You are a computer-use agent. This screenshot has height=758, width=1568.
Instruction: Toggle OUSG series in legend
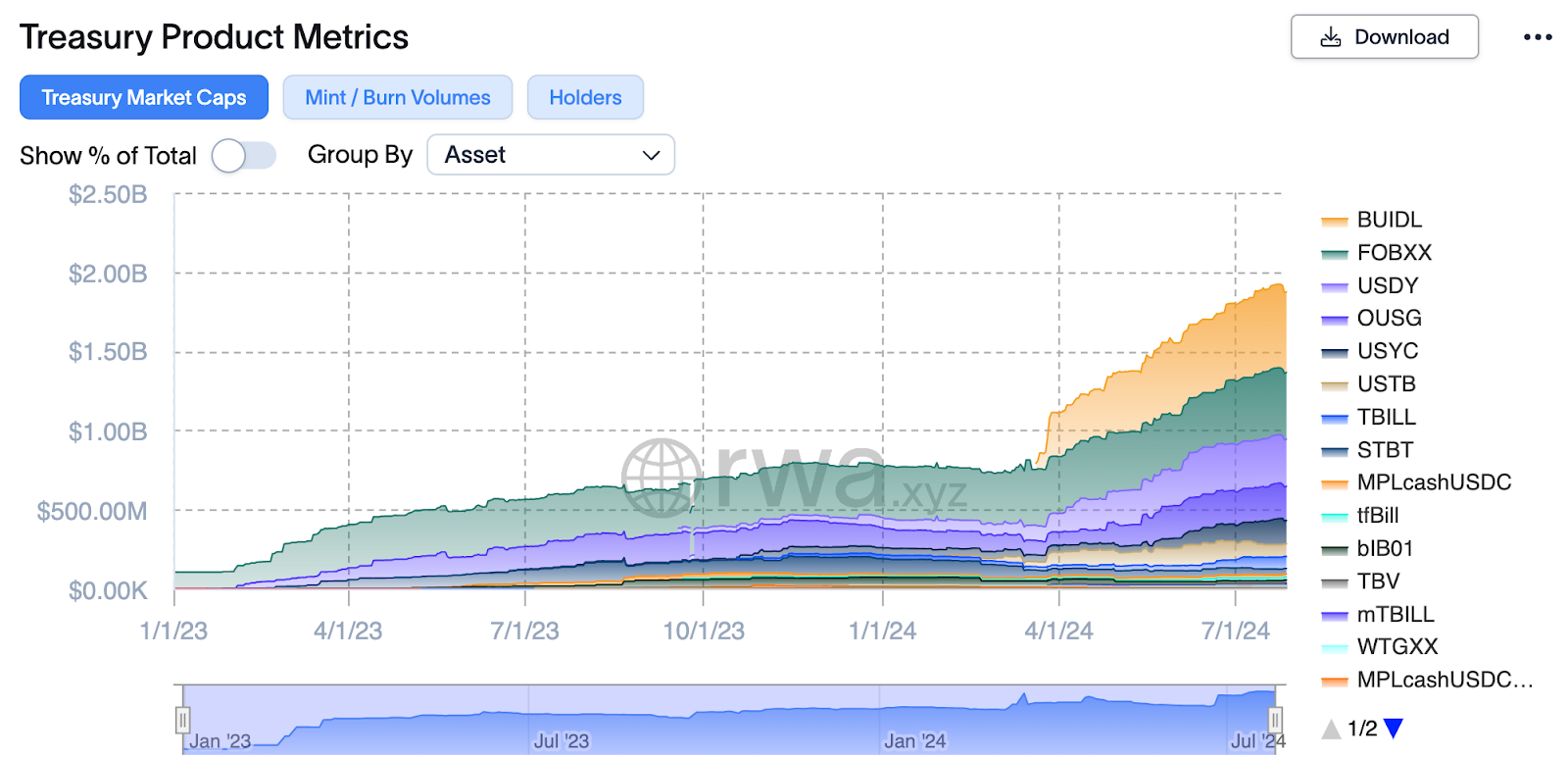(1372, 318)
